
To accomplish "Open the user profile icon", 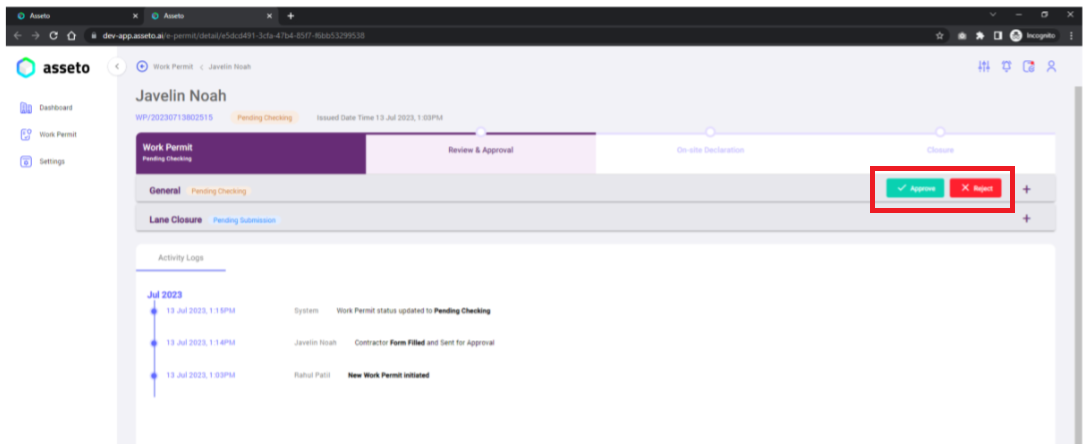I will [1051, 66].
